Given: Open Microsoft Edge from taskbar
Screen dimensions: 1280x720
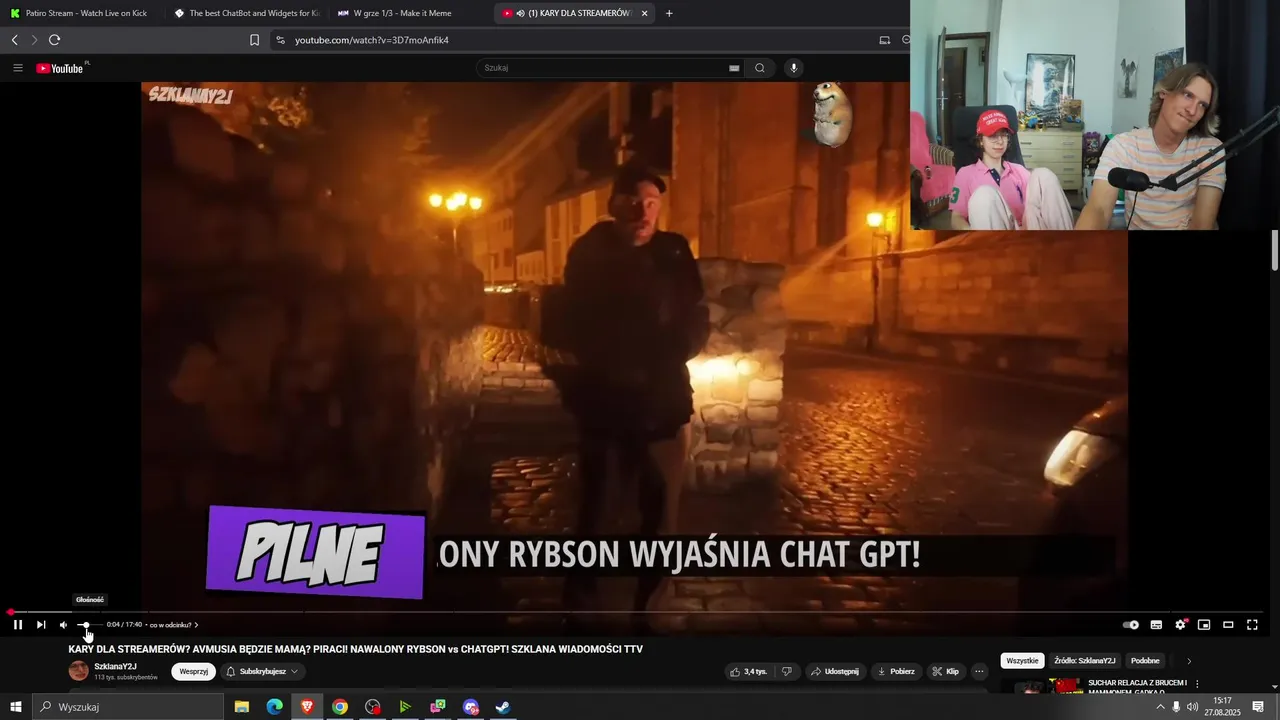Looking at the screenshot, I should pyautogui.click(x=274, y=707).
